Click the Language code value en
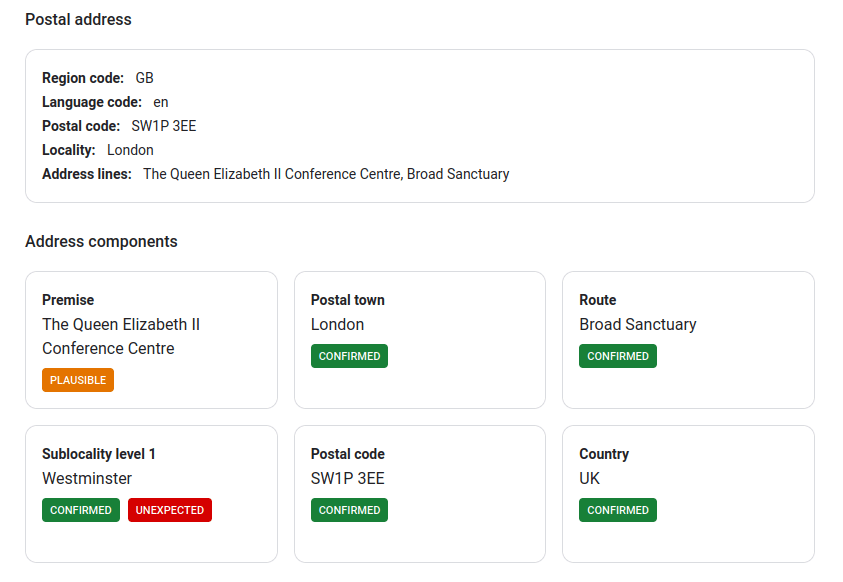 pyautogui.click(x=161, y=102)
